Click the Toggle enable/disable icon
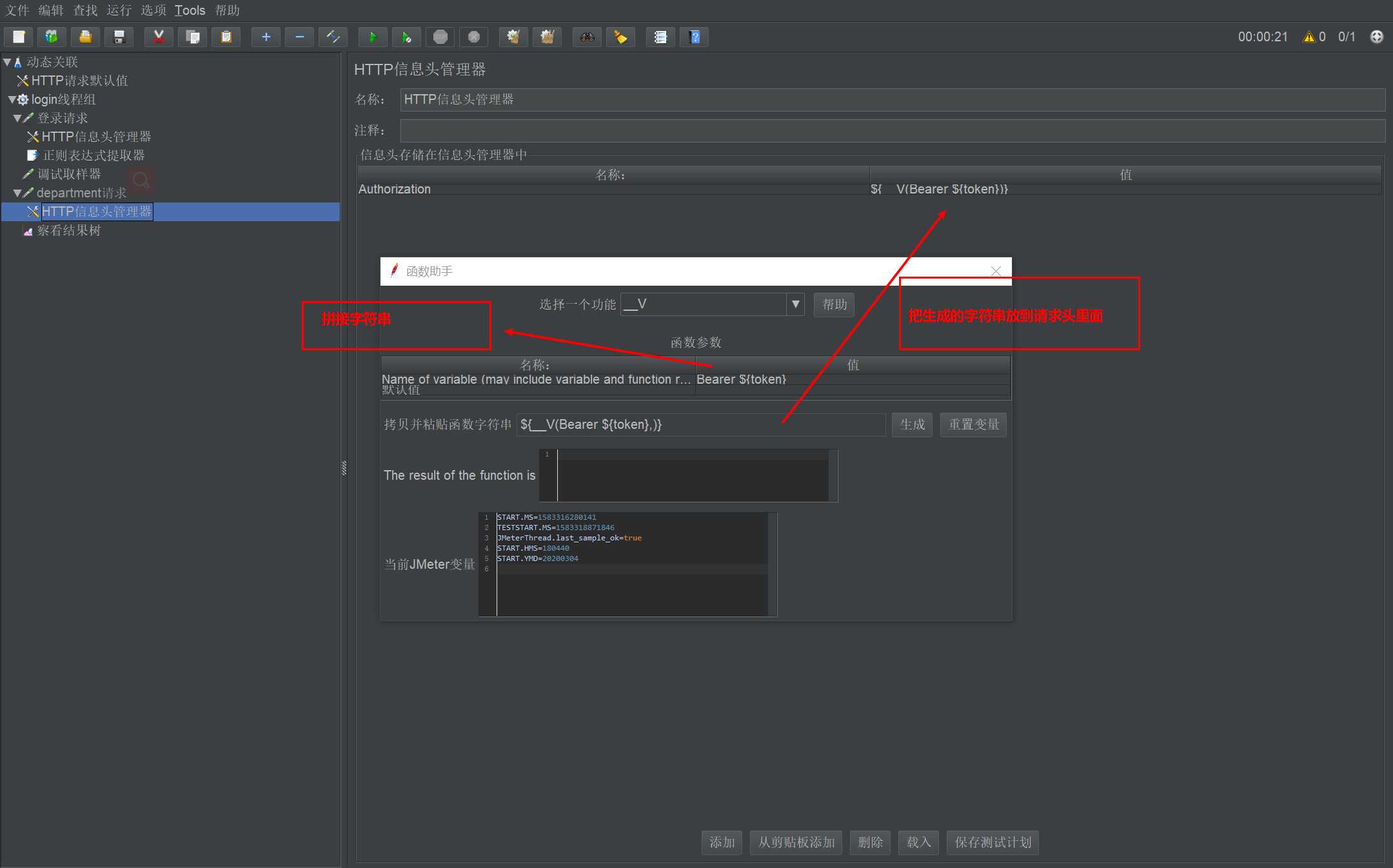Screen dimensions: 1393x868 pos(333,37)
